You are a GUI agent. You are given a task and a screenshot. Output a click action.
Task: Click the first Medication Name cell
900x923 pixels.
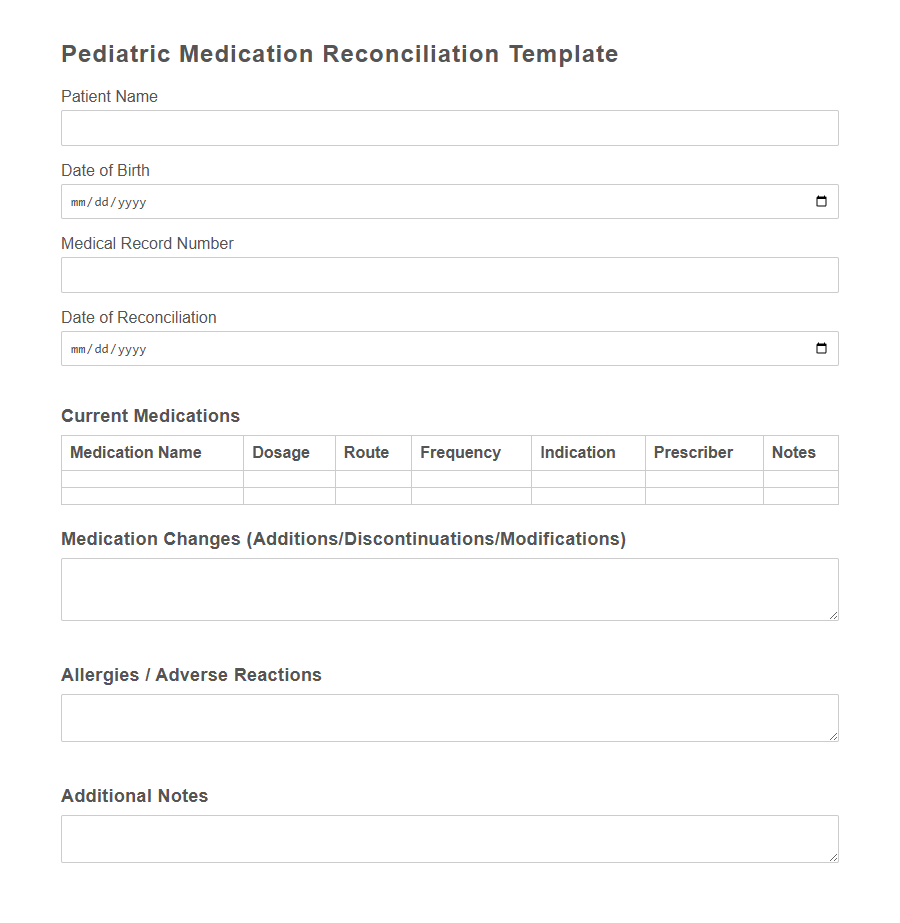coord(150,481)
